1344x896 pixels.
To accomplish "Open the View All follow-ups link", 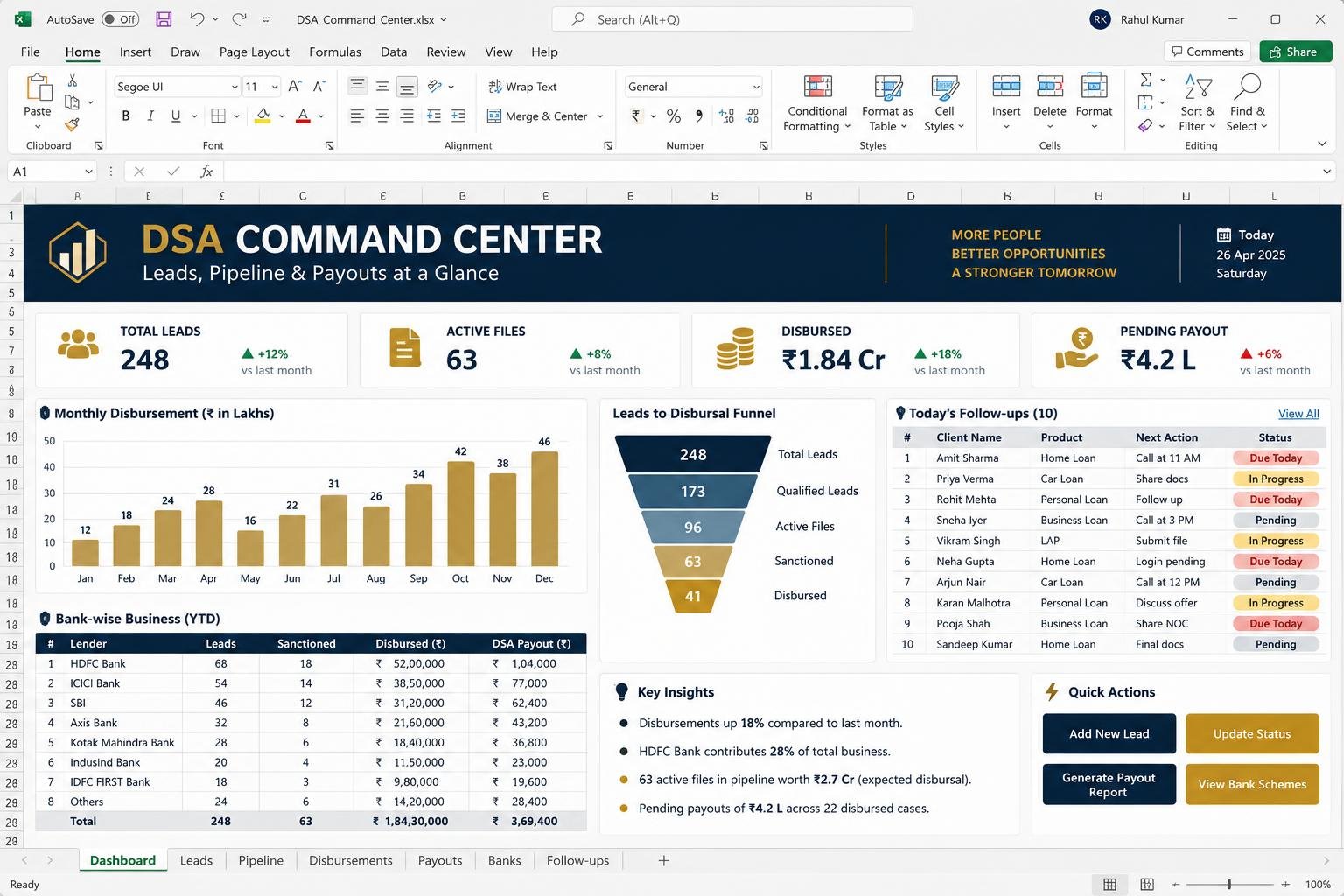I will pyautogui.click(x=1298, y=414).
